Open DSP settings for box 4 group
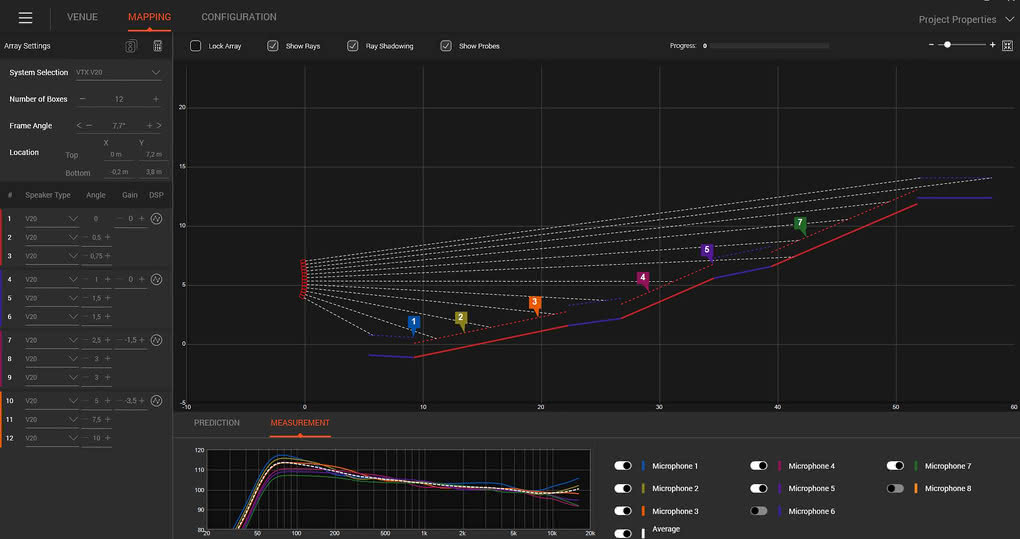1020x539 pixels. (156, 279)
